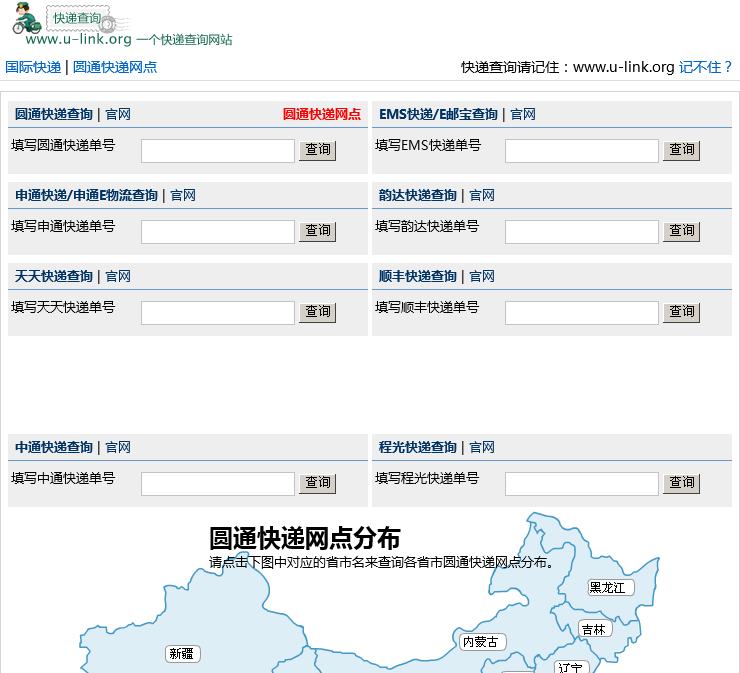The height and width of the screenshot is (673, 740).
Task: Focus the 程光快递单号 input field
Action: (x=581, y=484)
